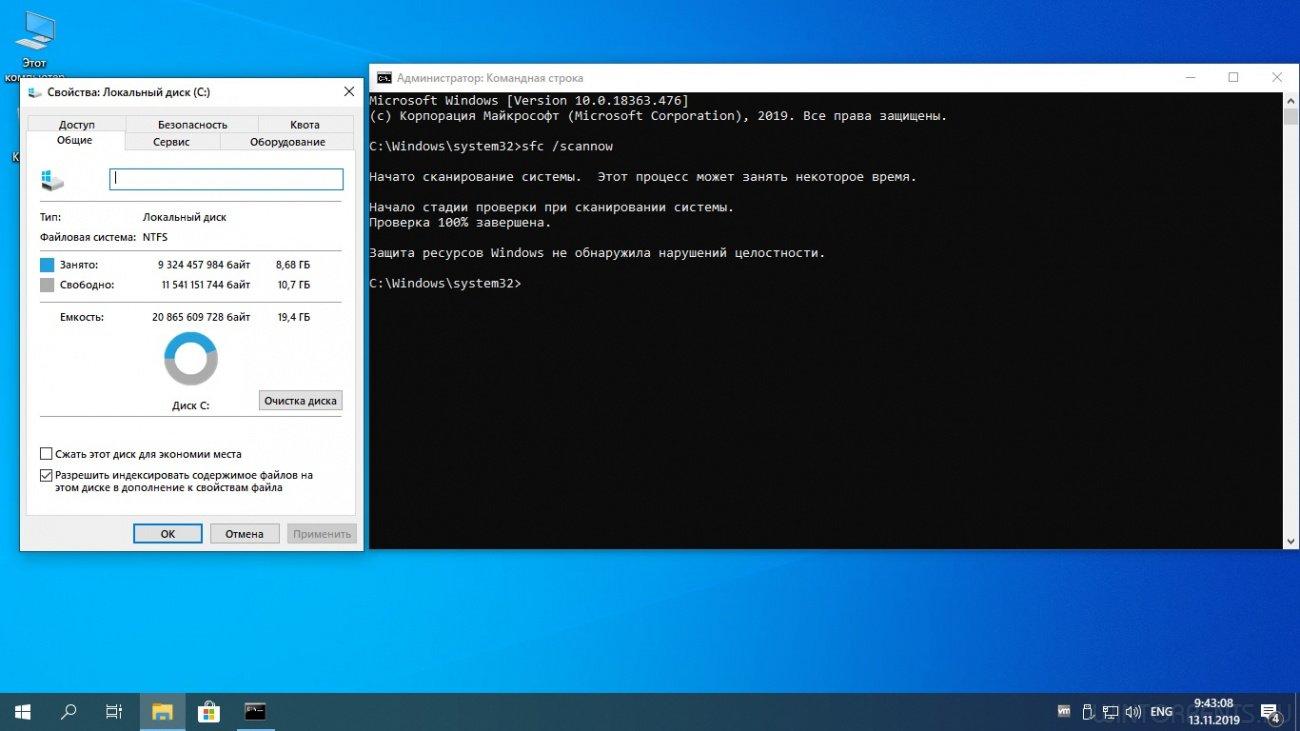The width and height of the screenshot is (1300, 731).
Task: Maximize the Command Prompt window
Action: click(1233, 77)
